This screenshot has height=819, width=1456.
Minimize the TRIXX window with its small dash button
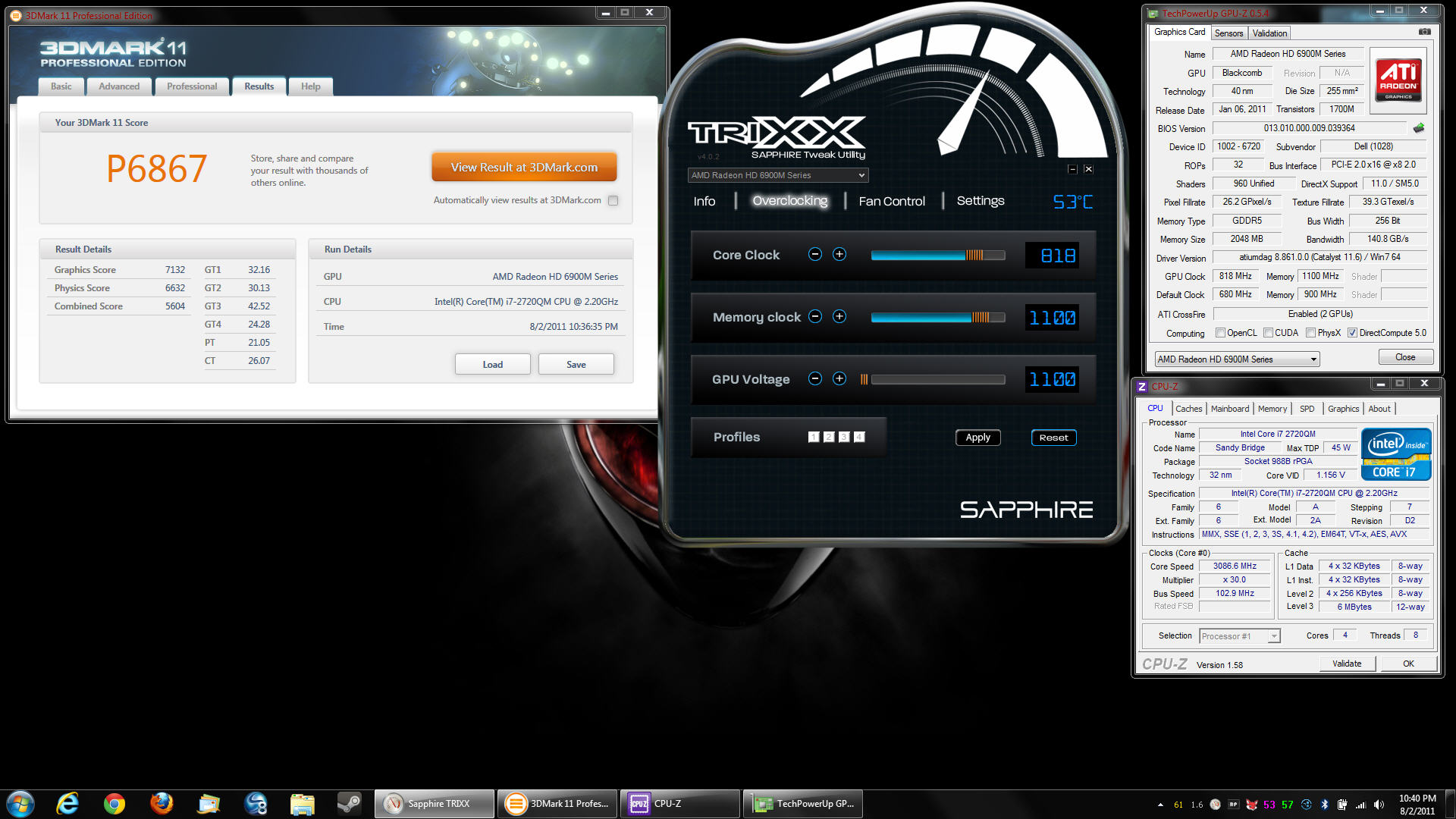point(1072,169)
